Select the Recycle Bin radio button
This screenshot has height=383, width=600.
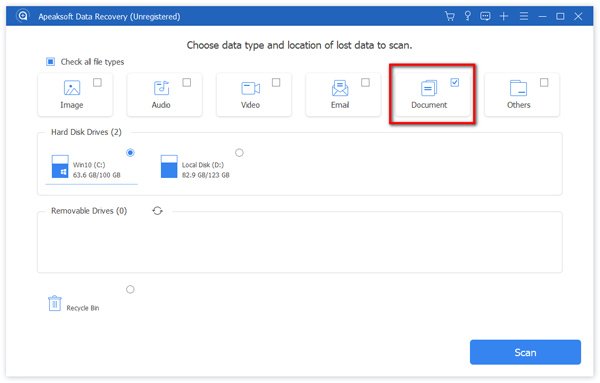click(130, 289)
